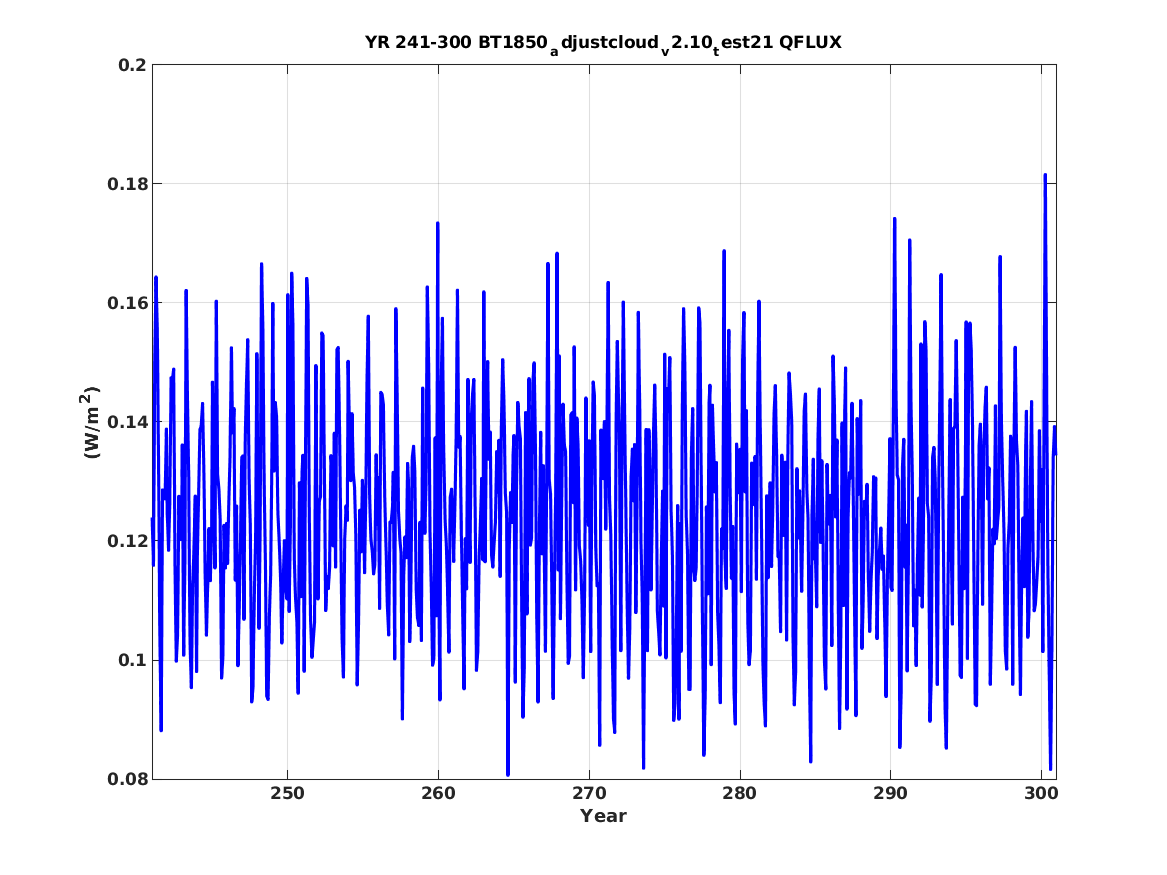The height and width of the screenshot is (875, 1167).
Task: Click the y-axis tick label '0.18'
Action: (127, 185)
